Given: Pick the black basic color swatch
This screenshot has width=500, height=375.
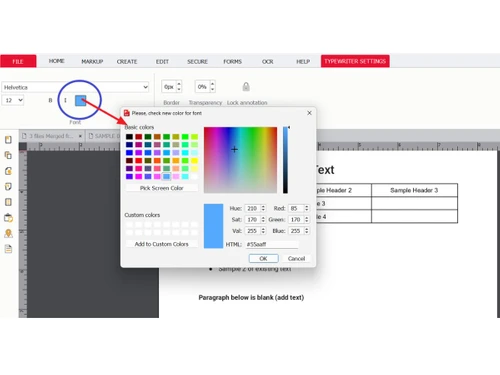Looking at the screenshot, I should (x=129, y=137).
